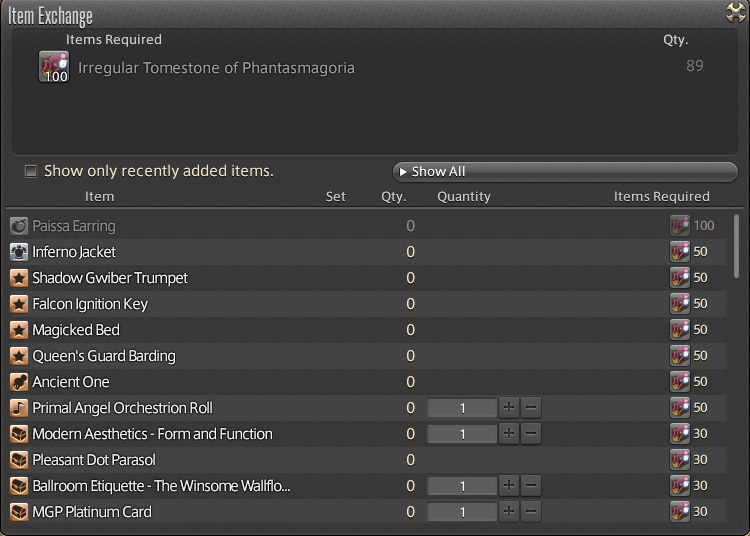The width and height of the screenshot is (750, 536).
Task: Select Primal Angel Orchestrion Roll item name
Action: pyautogui.click(x=122, y=408)
